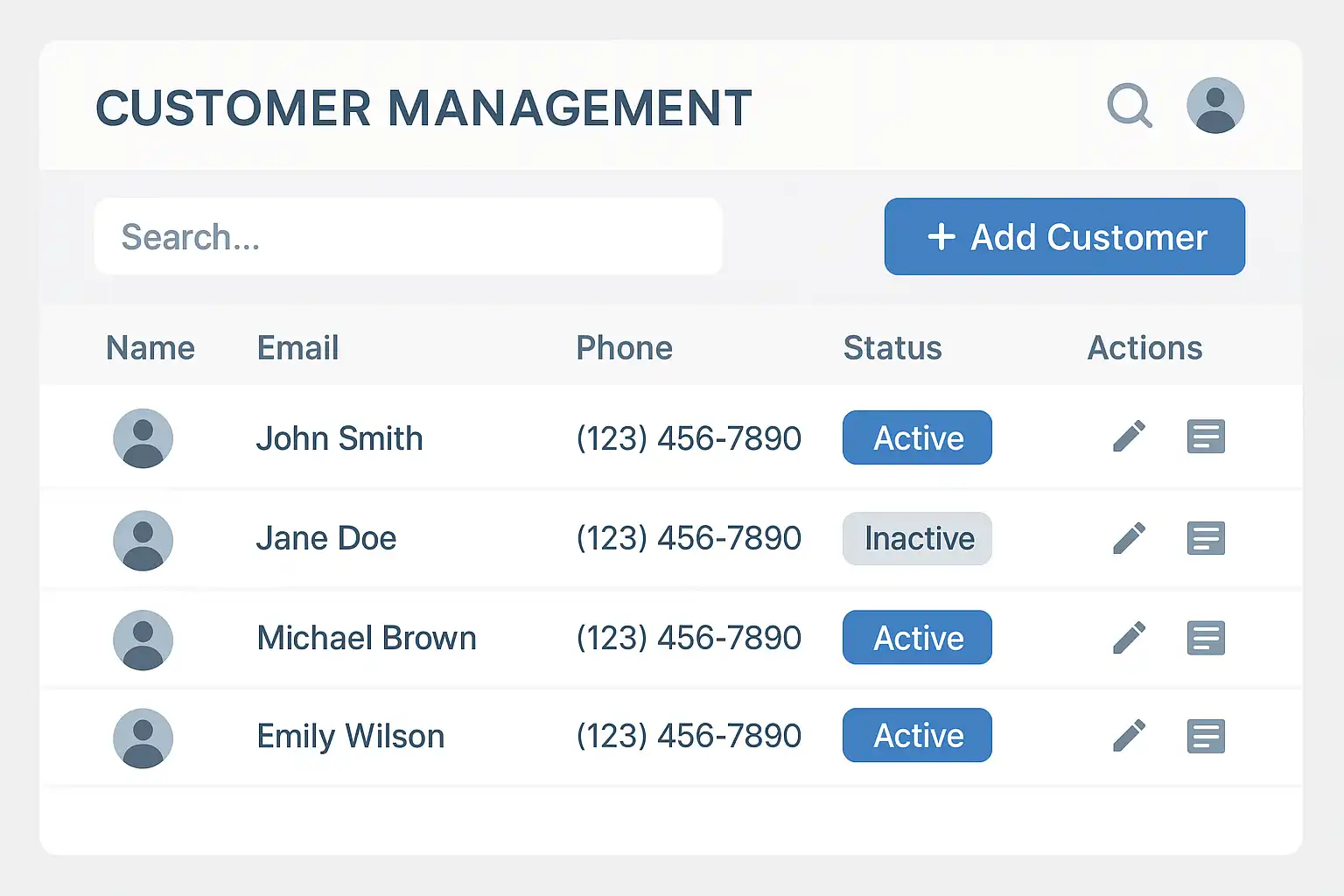
Task: View Emily Wilson's notes document icon
Action: click(1206, 736)
